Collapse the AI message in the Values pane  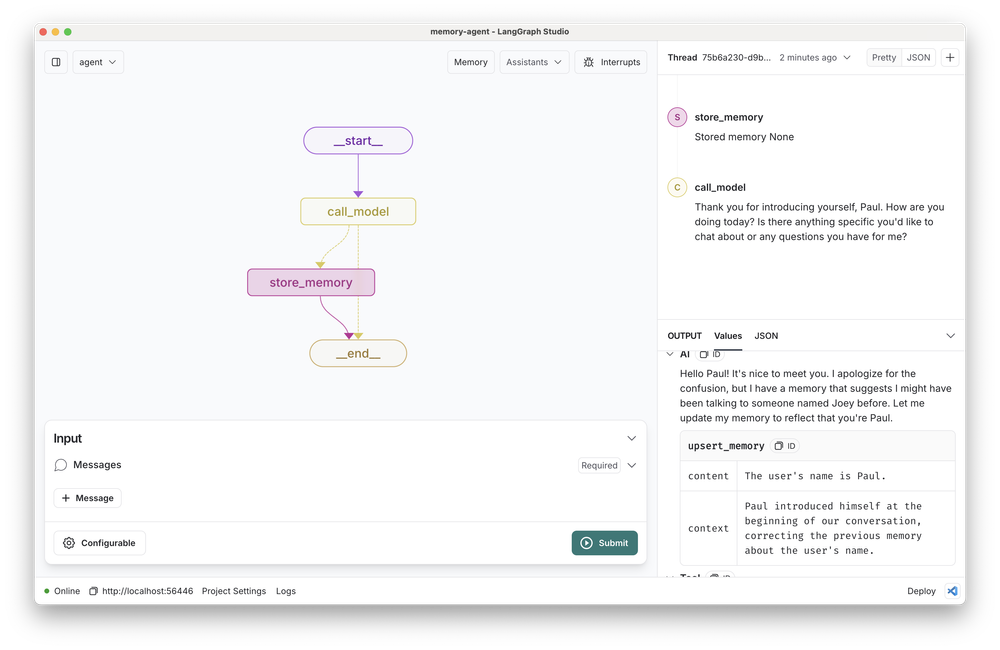668,354
